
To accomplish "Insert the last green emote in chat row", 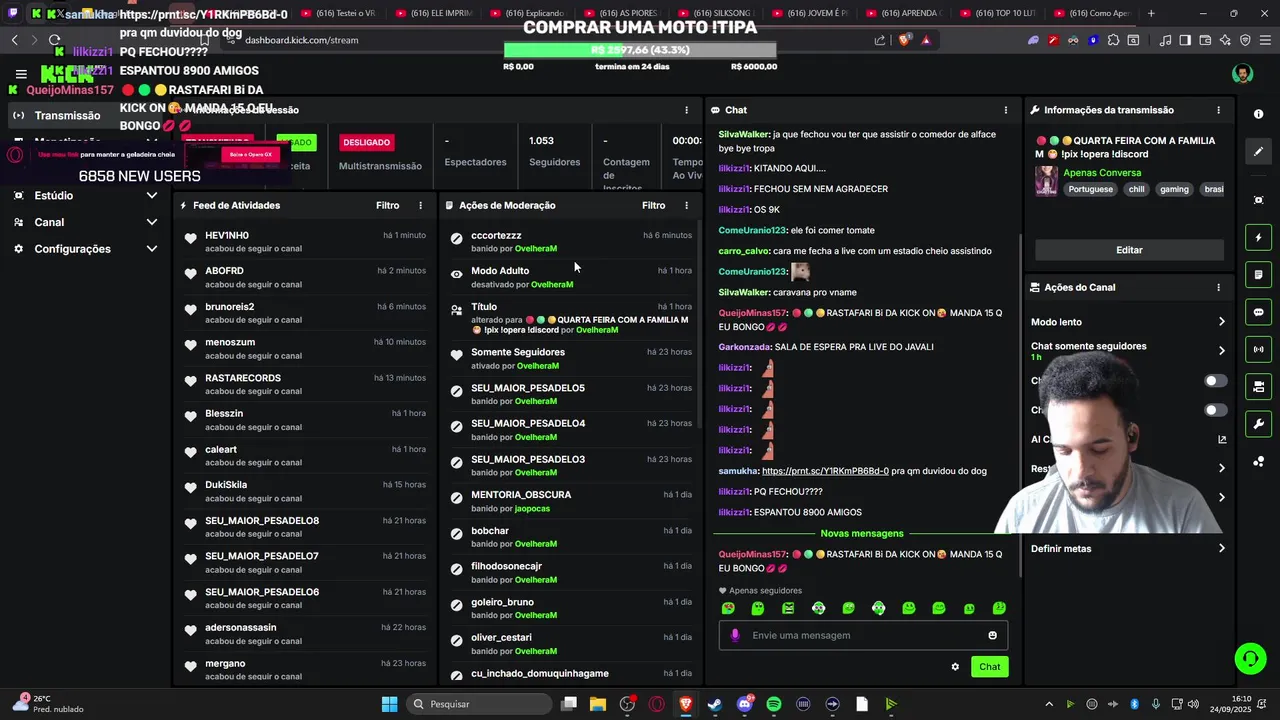I will point(999,608).
